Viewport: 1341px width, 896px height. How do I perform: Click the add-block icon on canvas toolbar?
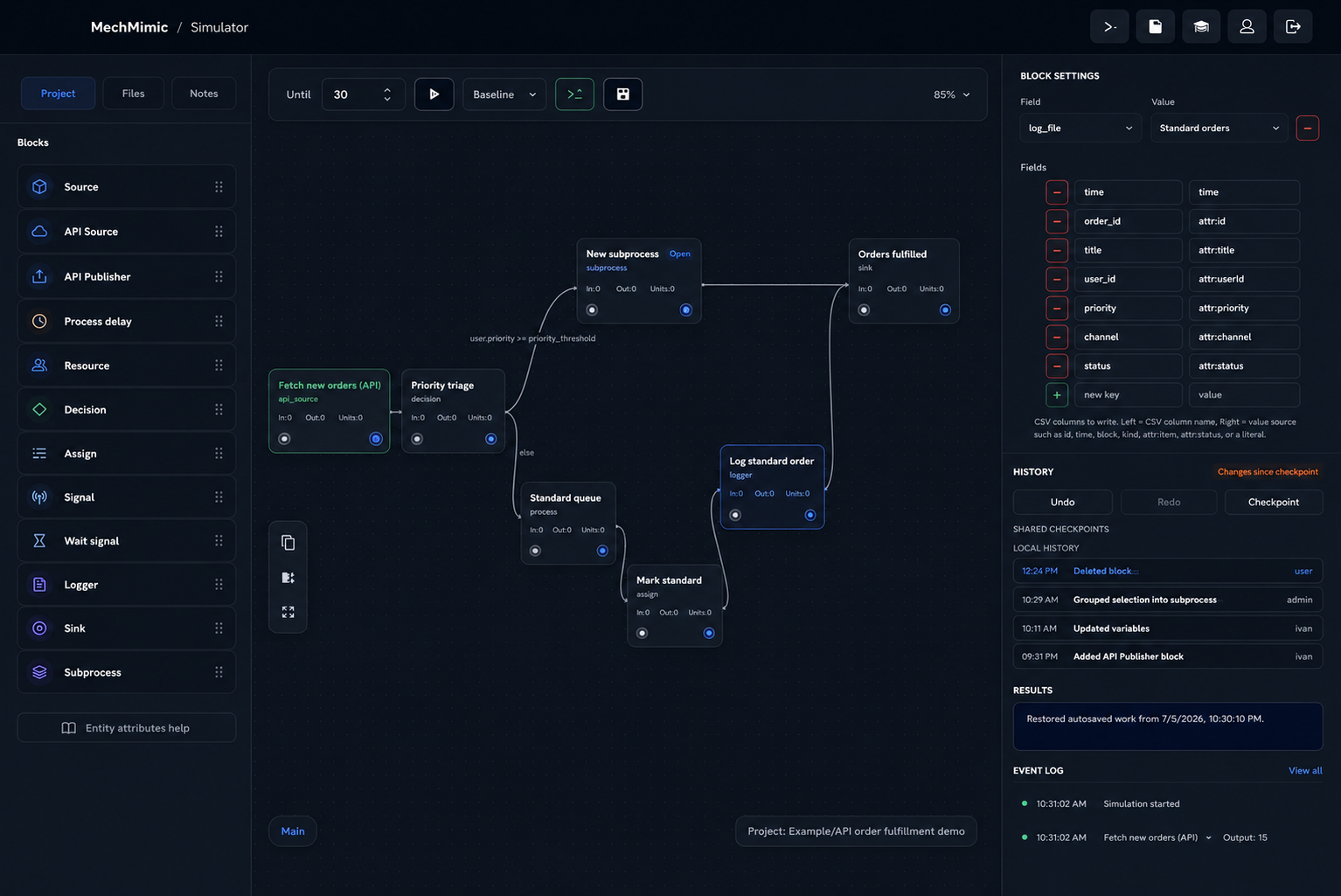288,577
